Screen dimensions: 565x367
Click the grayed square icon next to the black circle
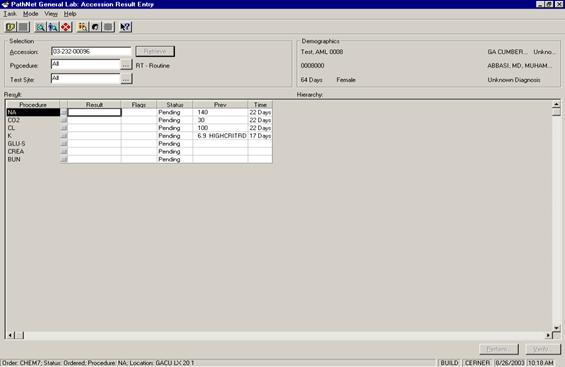click(x=108, y=27)
